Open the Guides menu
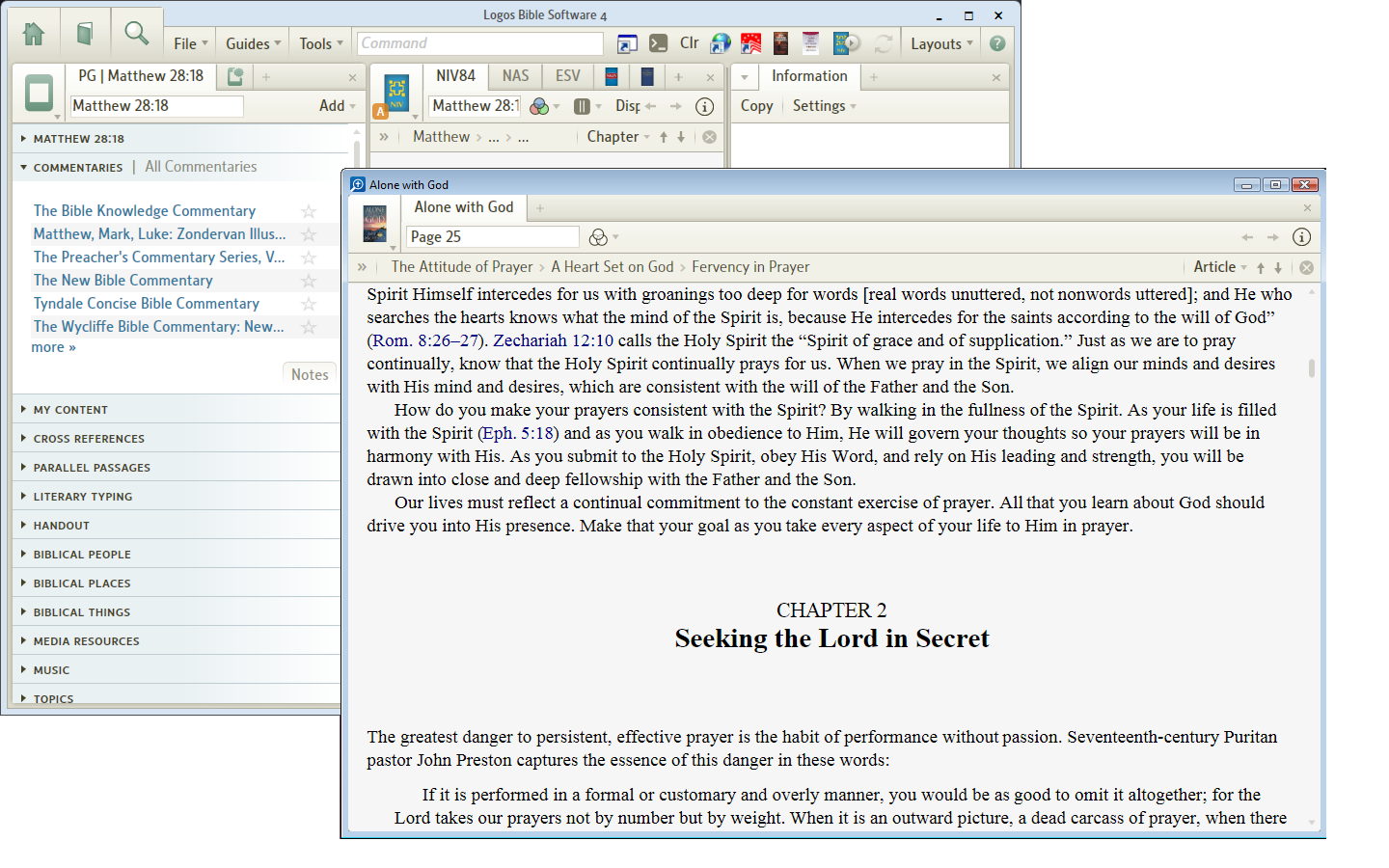 click(x=254, y=43)
